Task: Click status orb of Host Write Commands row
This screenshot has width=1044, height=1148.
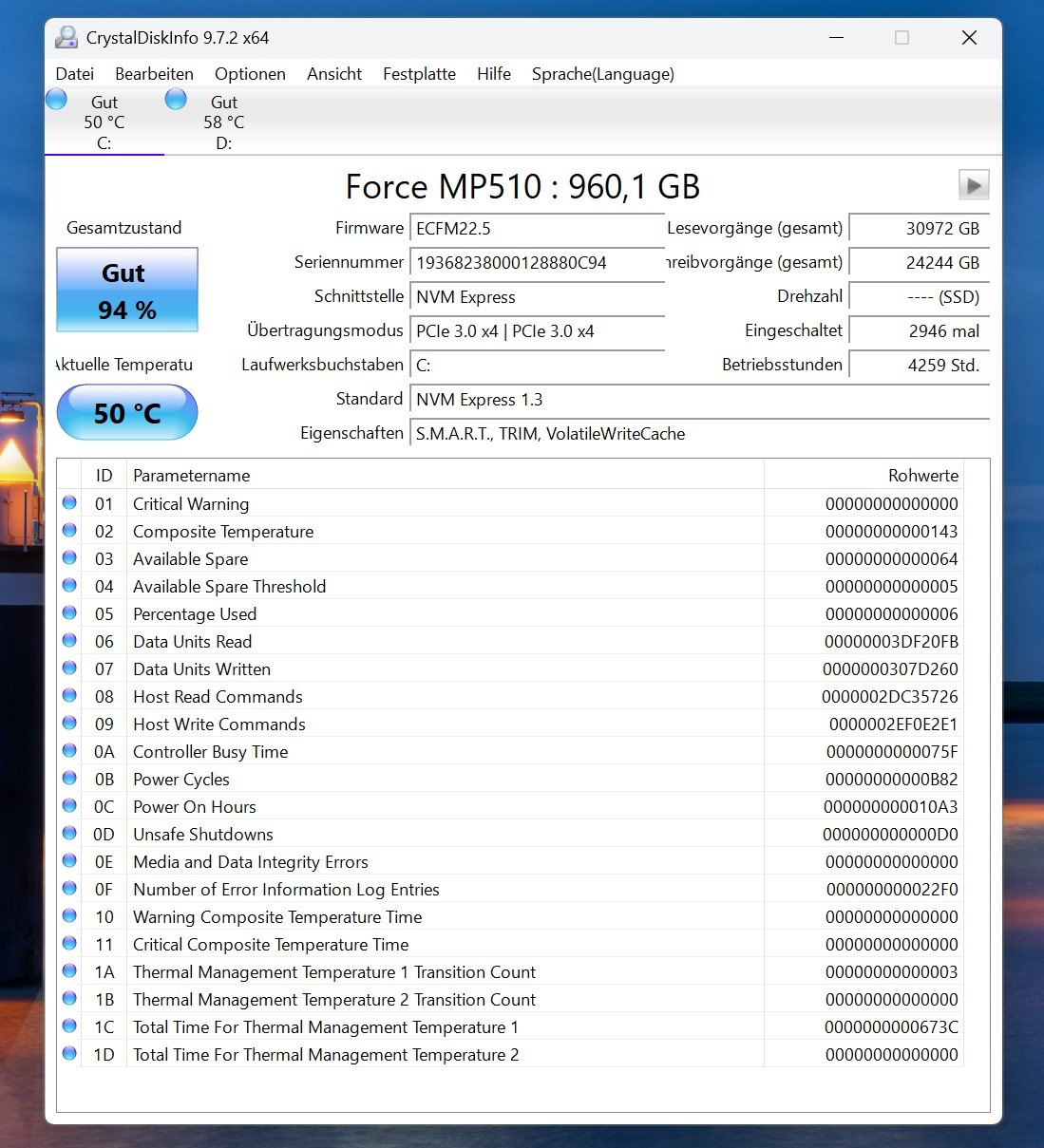Action: point(69,724)
